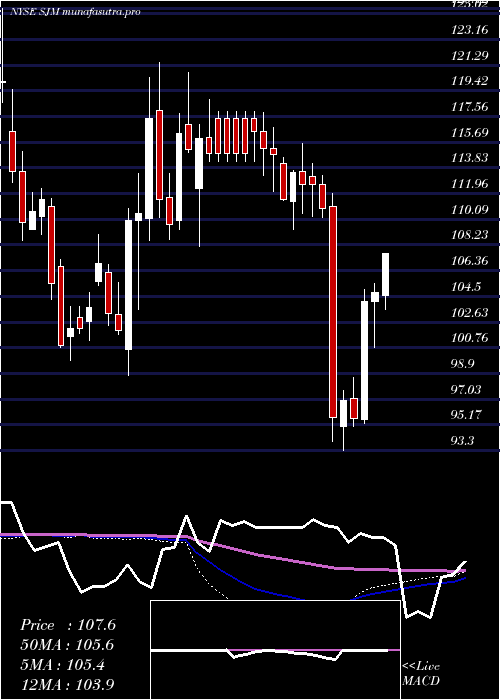Click the 119.42 price axis label
This screenshot has height=700, width=500.
(x=468, y=82)
